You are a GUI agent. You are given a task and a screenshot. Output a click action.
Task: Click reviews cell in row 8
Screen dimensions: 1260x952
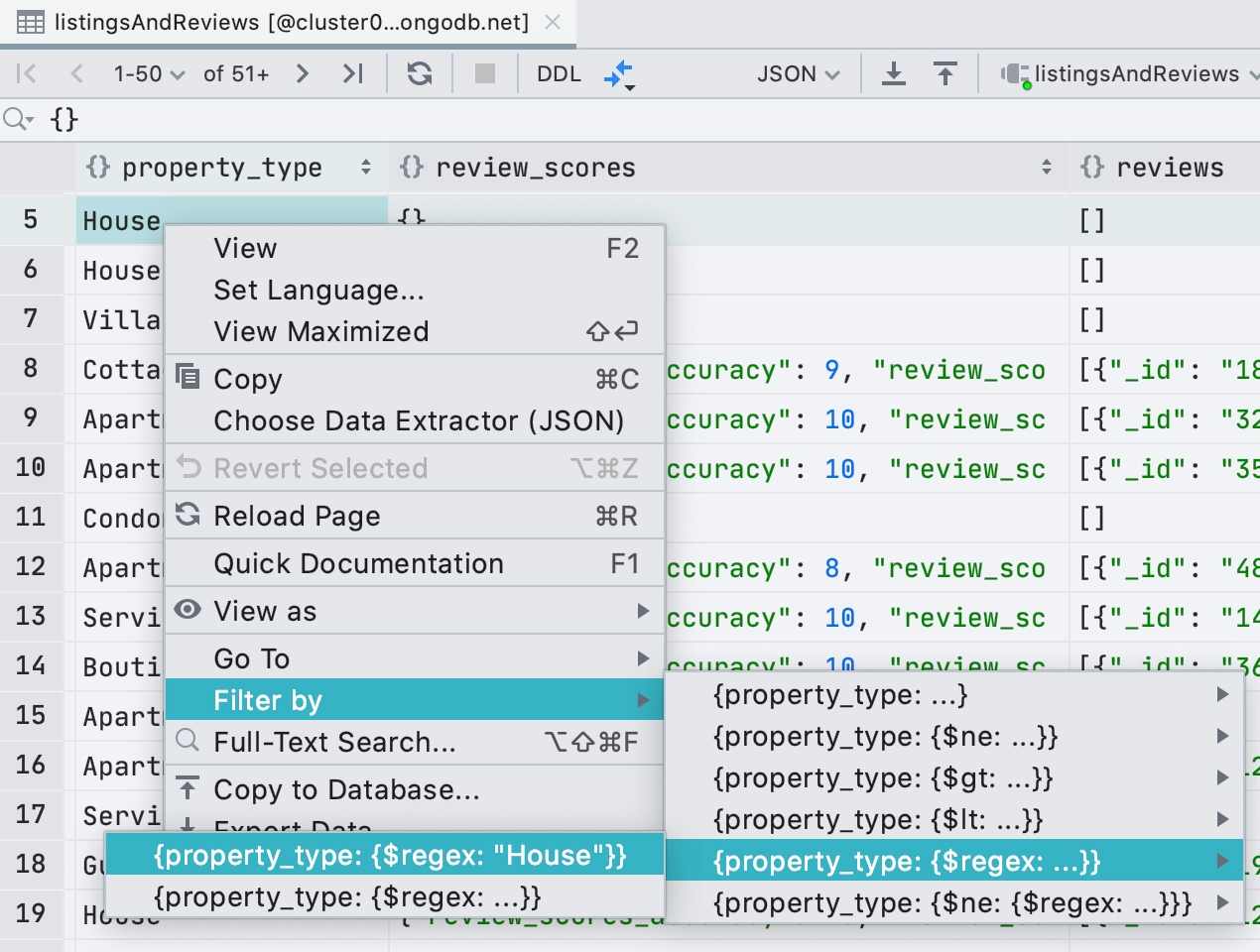tap(1166, 370)
